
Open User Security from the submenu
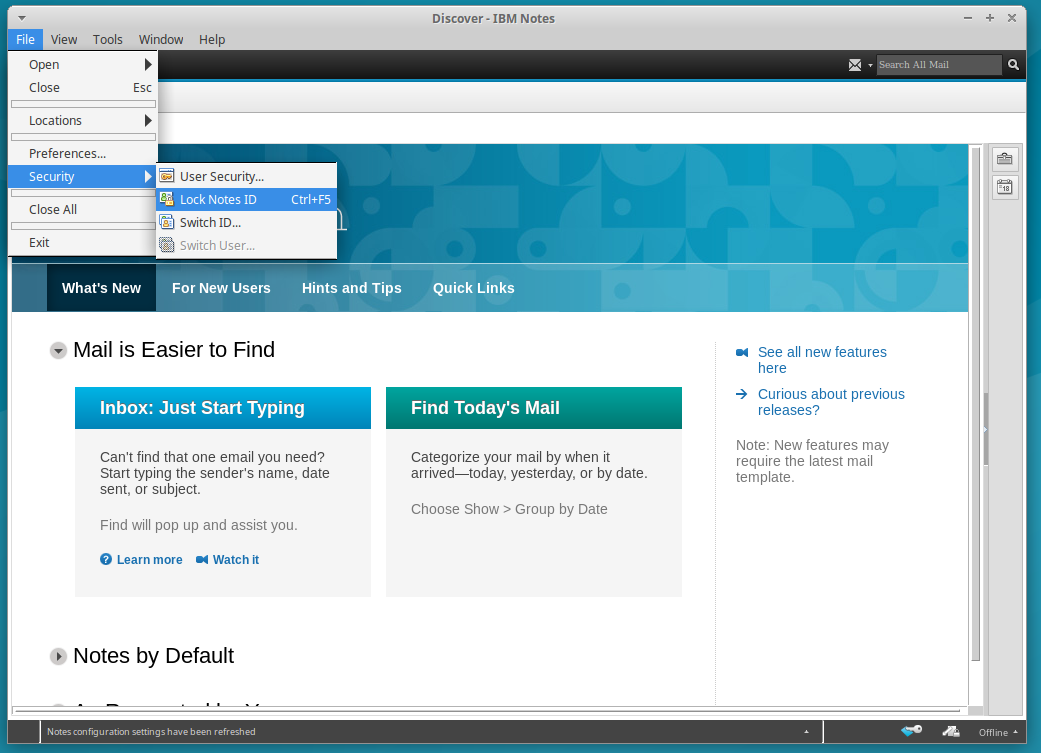coord(222,176)
